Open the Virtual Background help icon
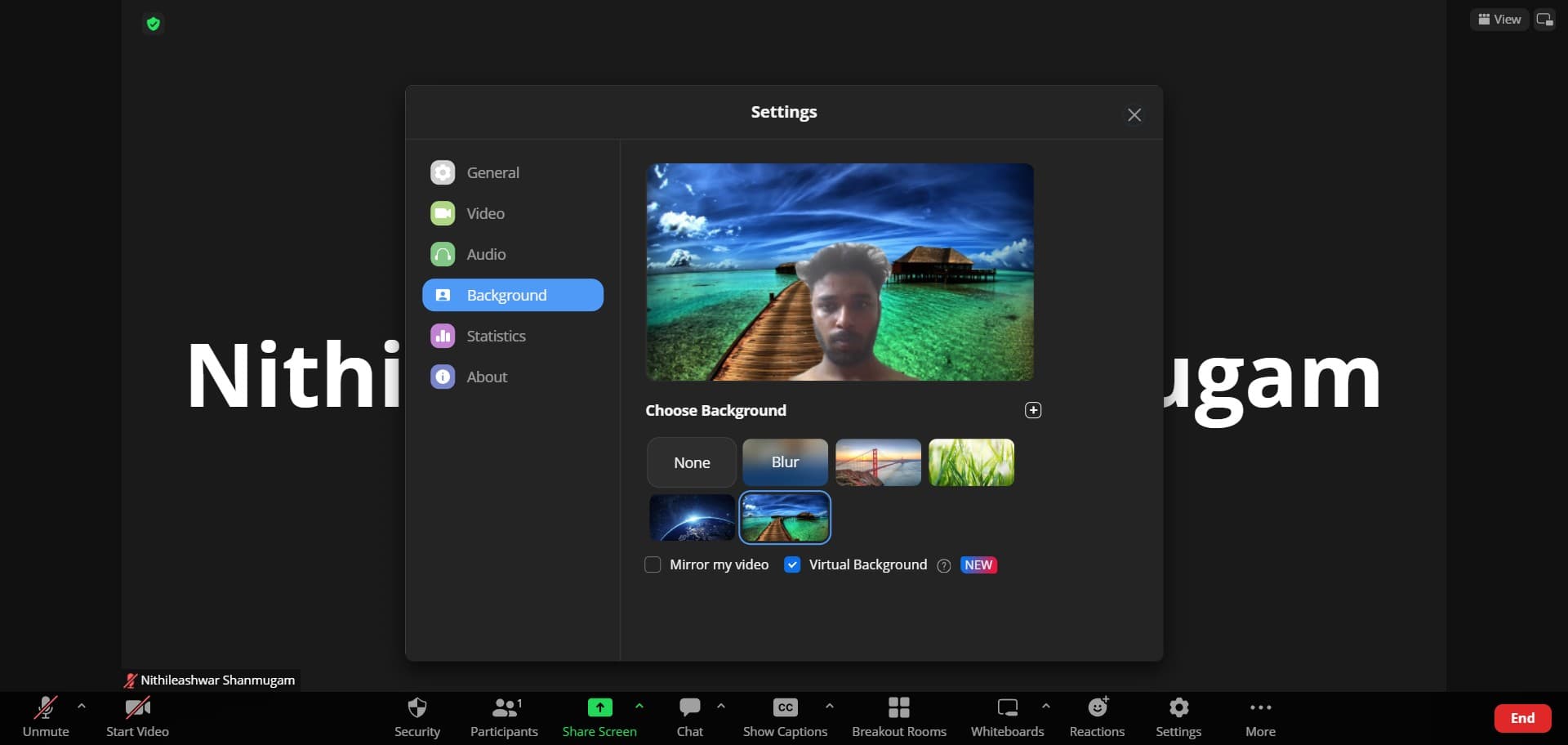 [943, 565]
